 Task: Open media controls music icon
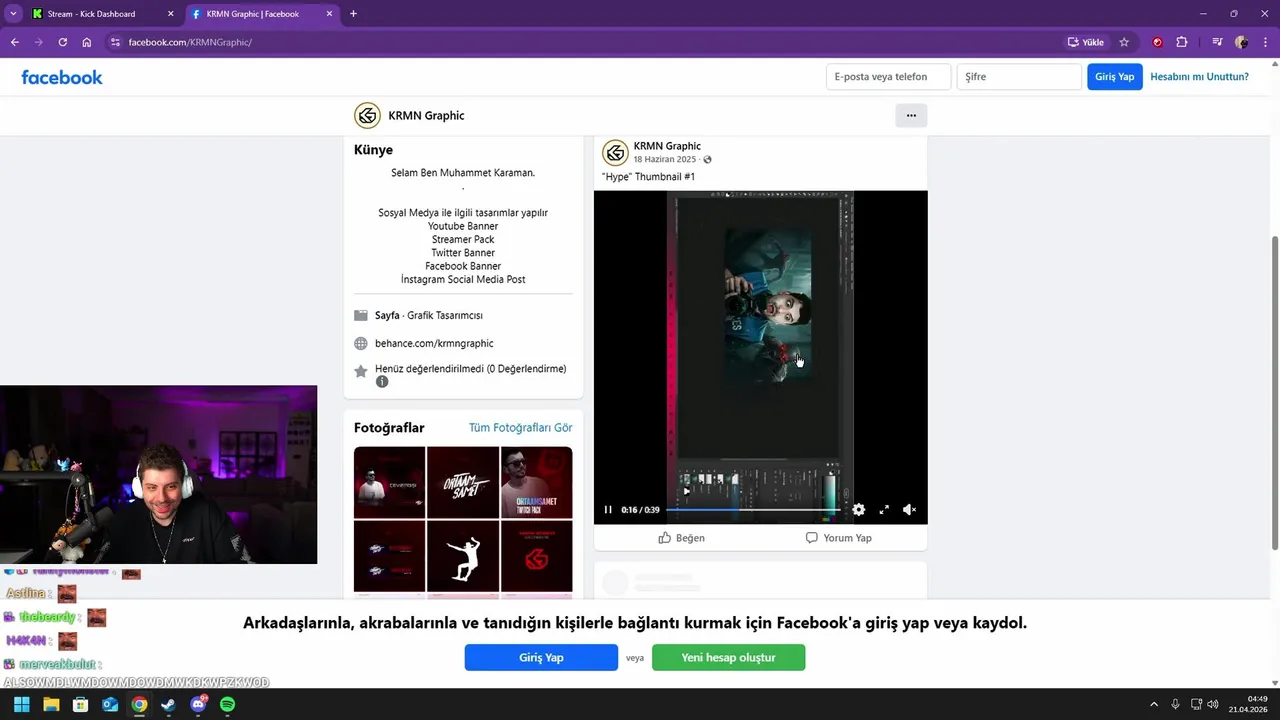click(1217, 42)
